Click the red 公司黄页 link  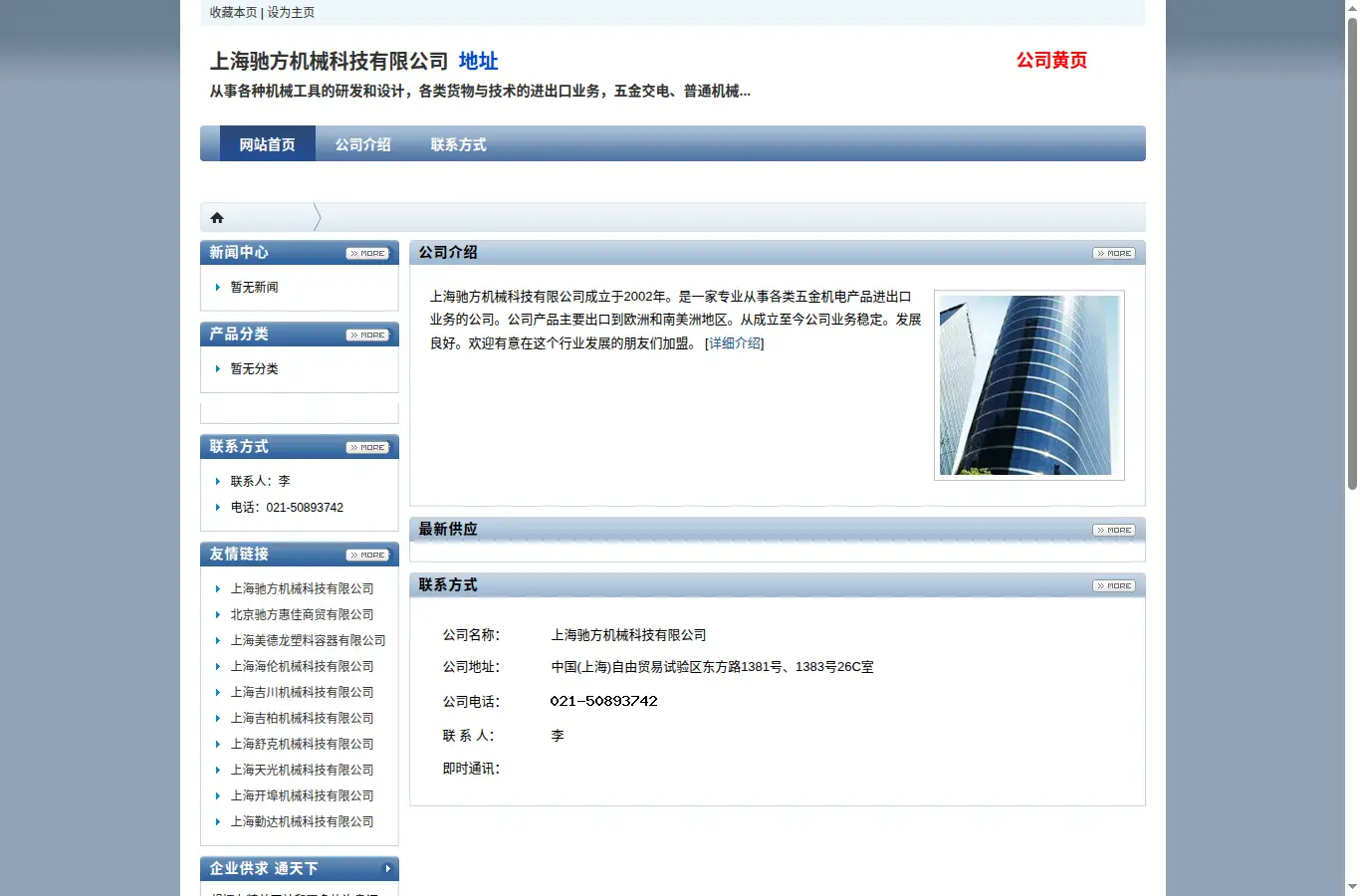coord(1051,61)
